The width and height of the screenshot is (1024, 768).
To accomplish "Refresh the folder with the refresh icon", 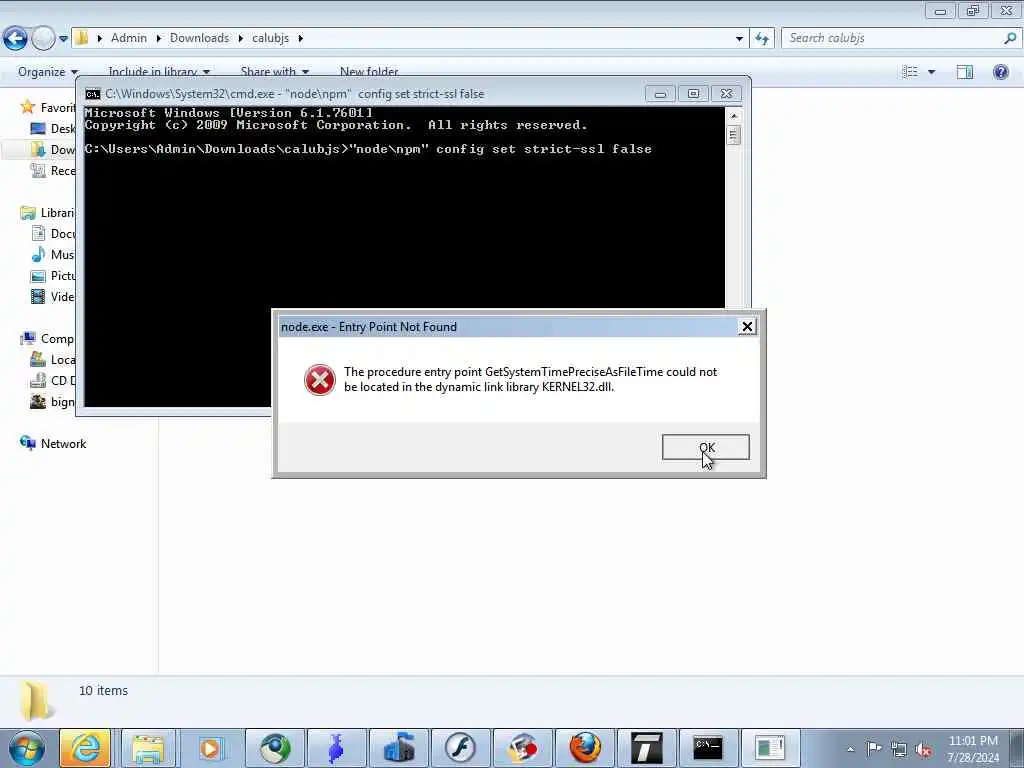I will [x=761, y=39].
